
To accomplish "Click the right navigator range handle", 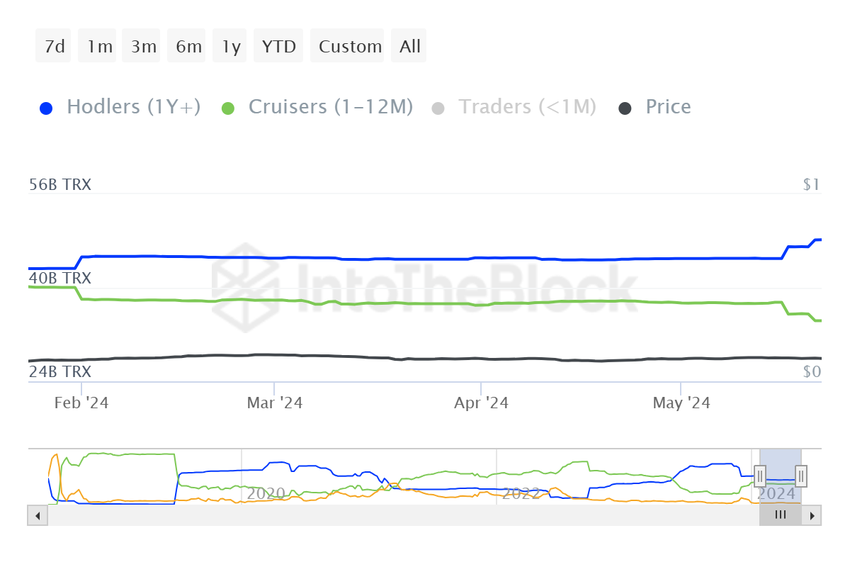I will tap(801, 476).
